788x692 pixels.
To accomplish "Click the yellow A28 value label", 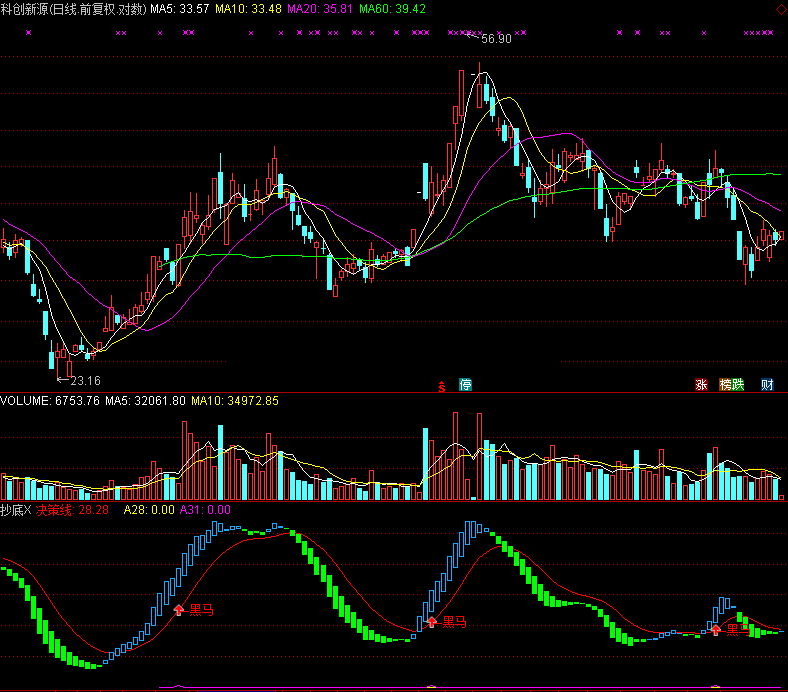I will point(148,511).
